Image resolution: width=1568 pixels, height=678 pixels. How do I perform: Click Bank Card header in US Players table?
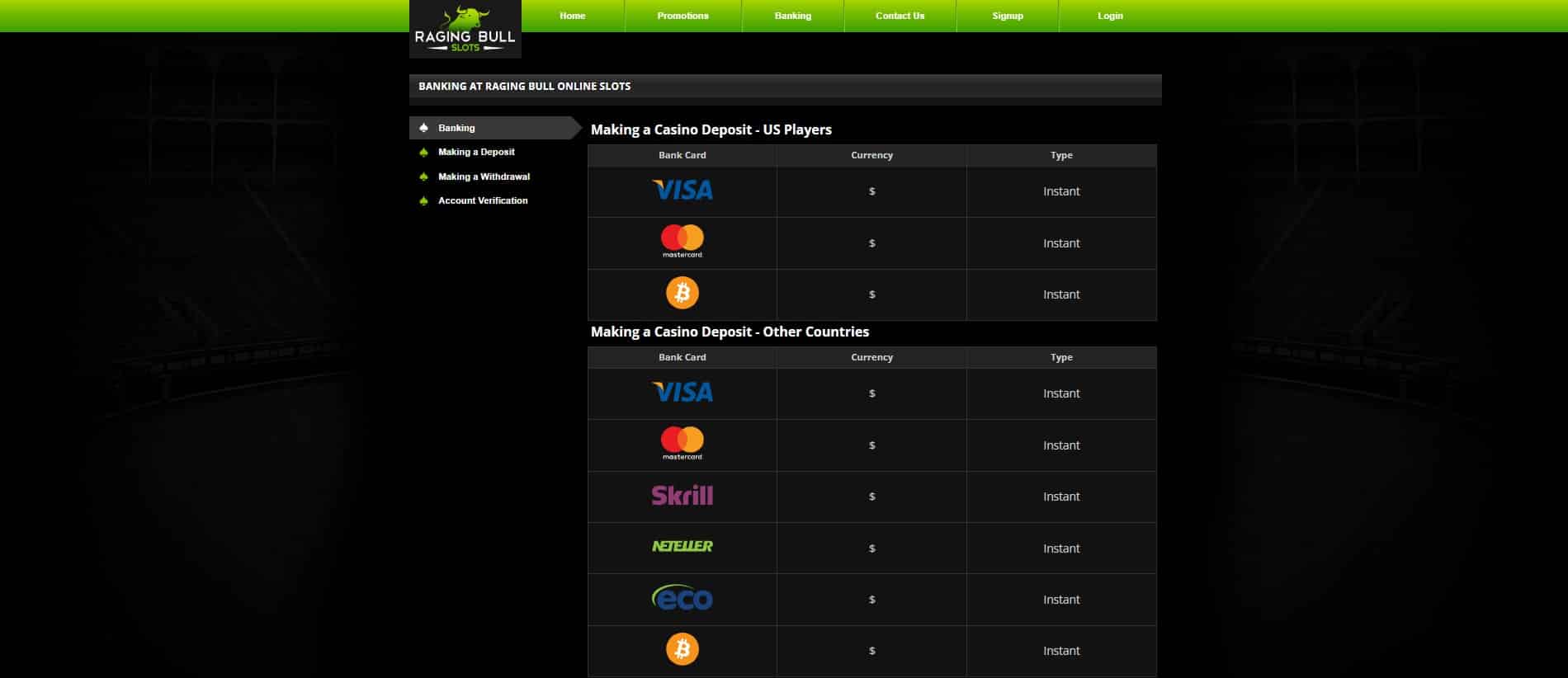point(682,155)
